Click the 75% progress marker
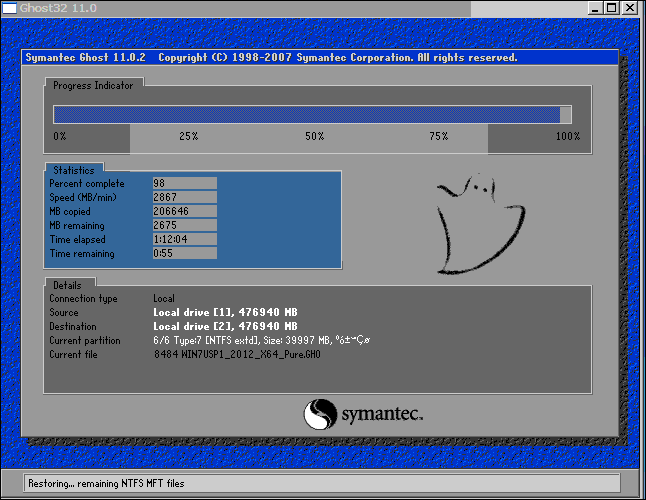The width and height of the screenshot is (646, 500). pos(439,136)
